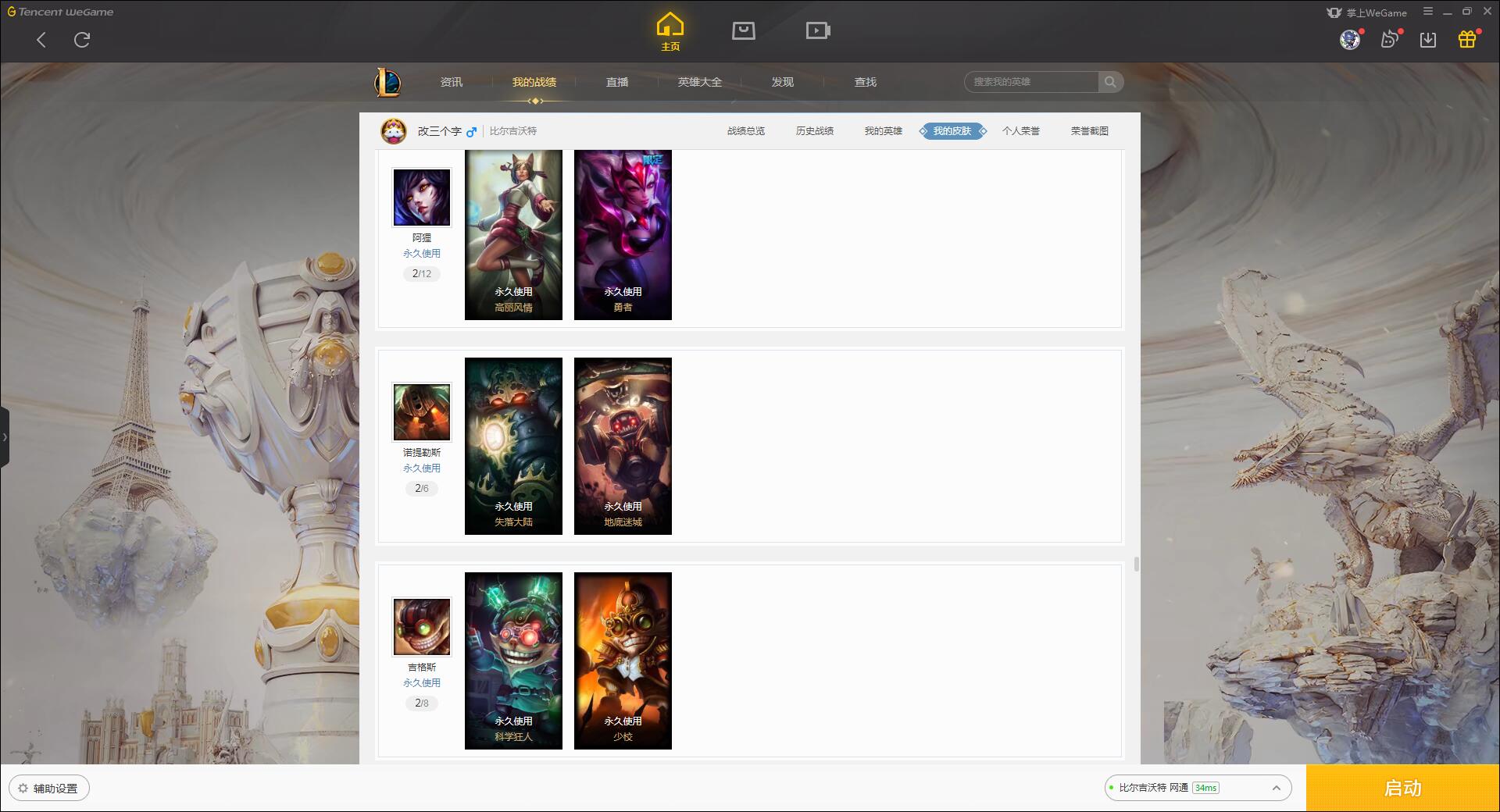Open 科学狂人 skin card
The height and width of the screenshot is (812, 1500).
click(x=513, y=661)
